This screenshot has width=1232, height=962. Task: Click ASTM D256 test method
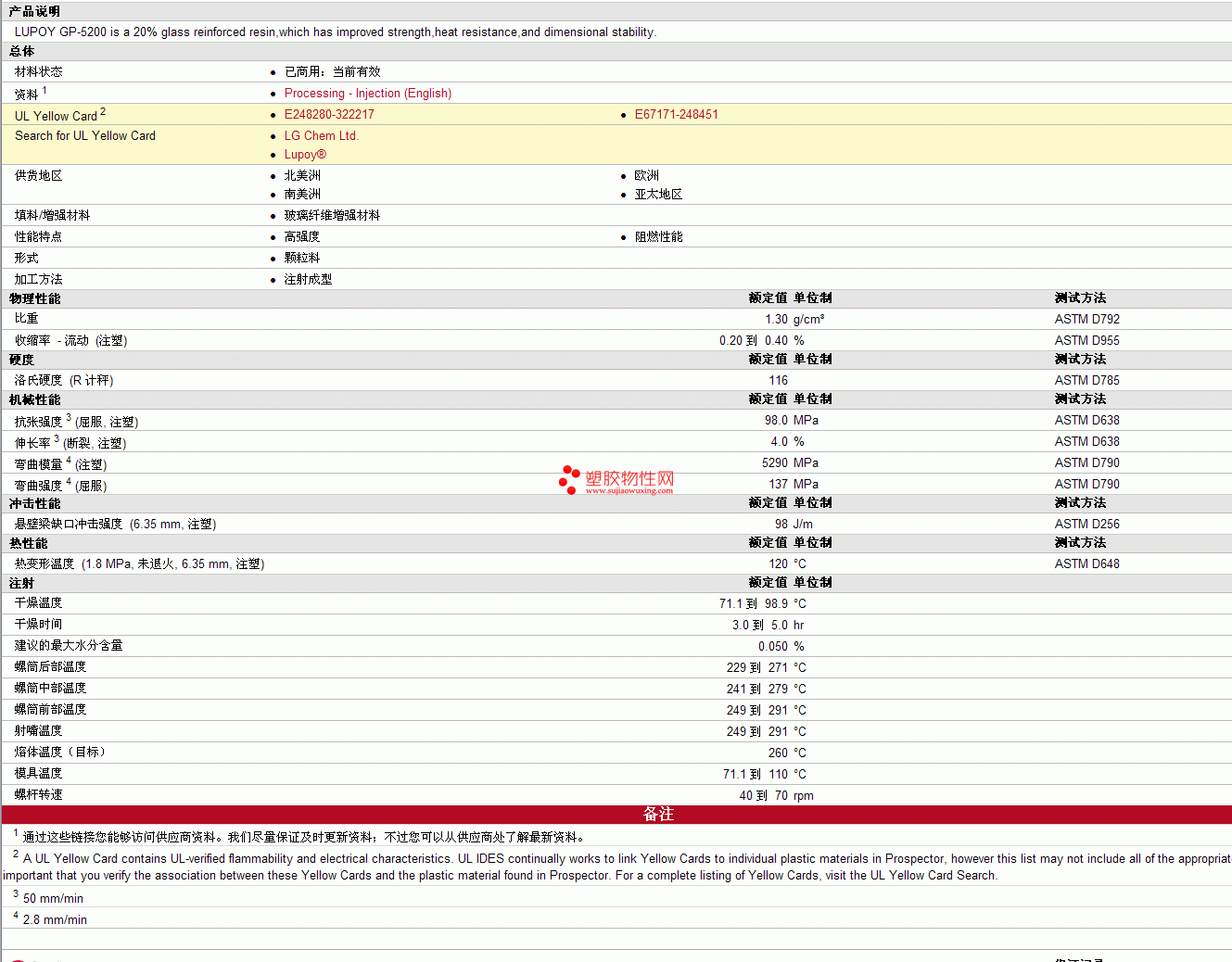click(1086, 525)
